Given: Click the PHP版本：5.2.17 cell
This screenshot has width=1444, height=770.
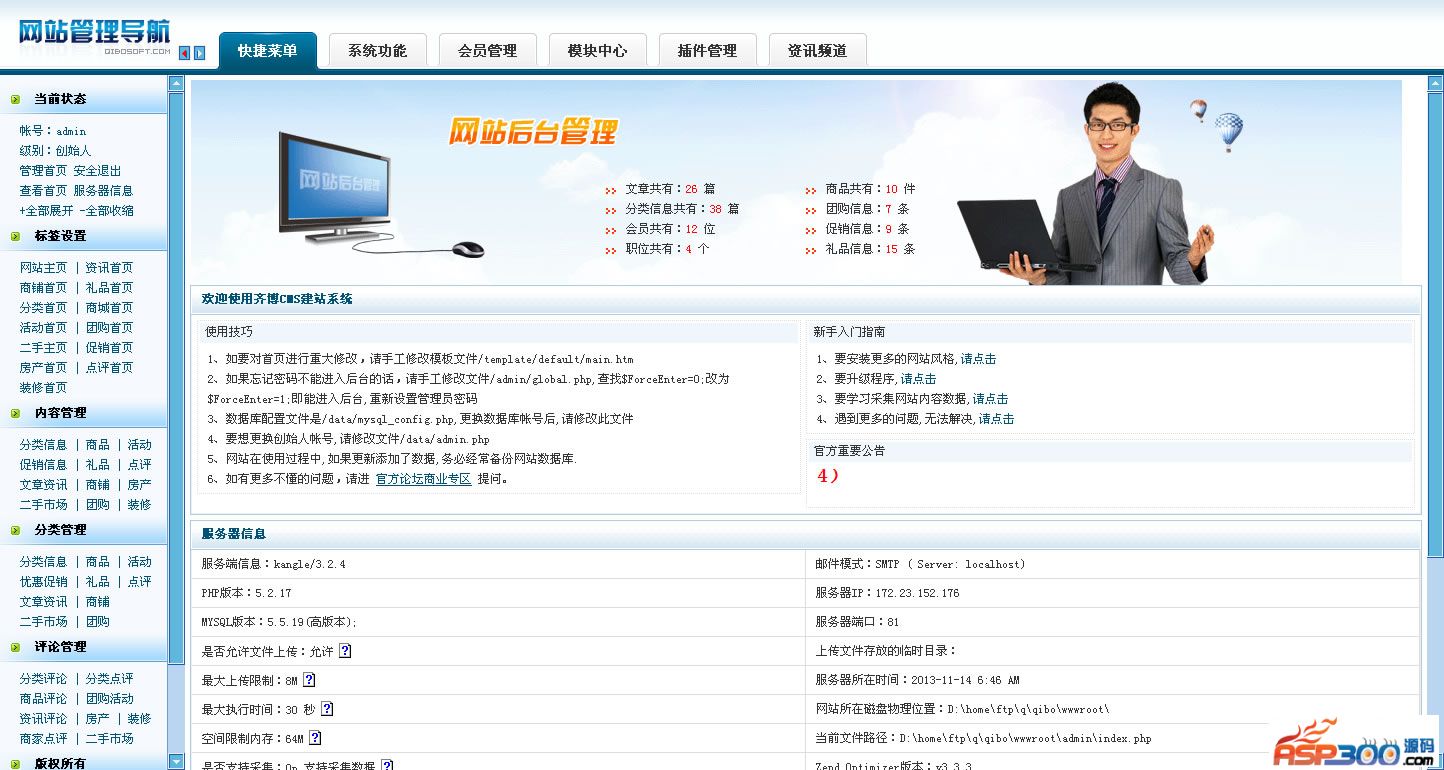Looking at the screenshot, I should (x=498, y=593).
